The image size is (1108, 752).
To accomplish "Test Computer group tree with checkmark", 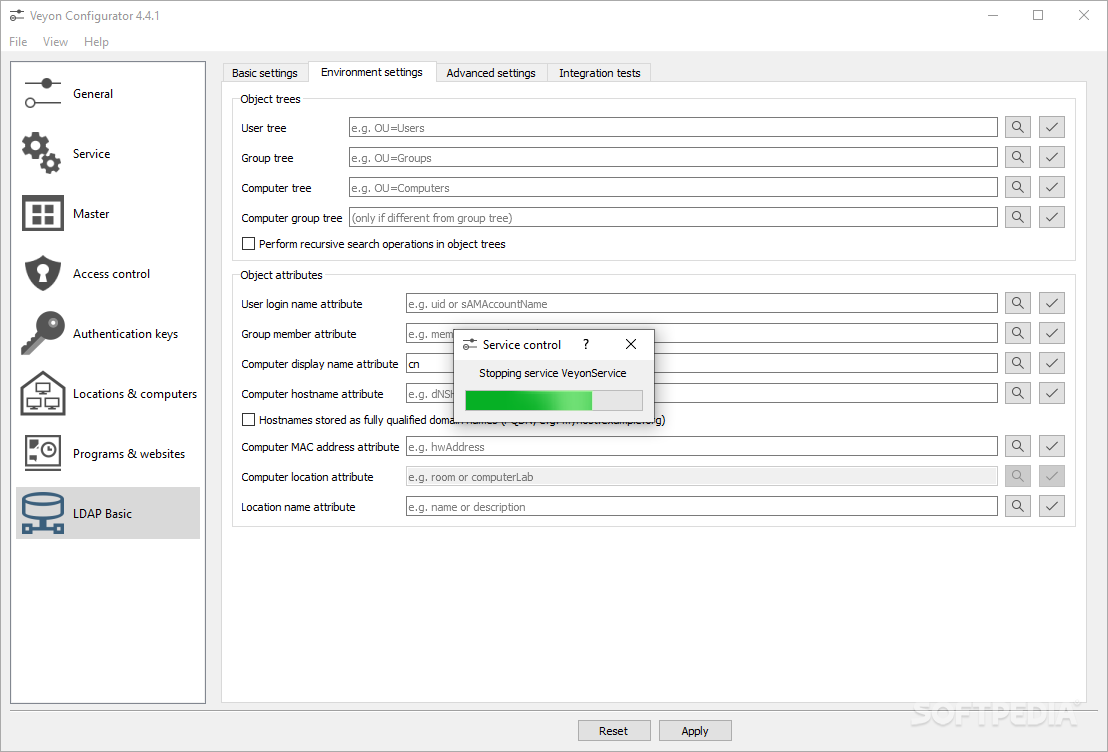I will click(x=1051, y=217).
